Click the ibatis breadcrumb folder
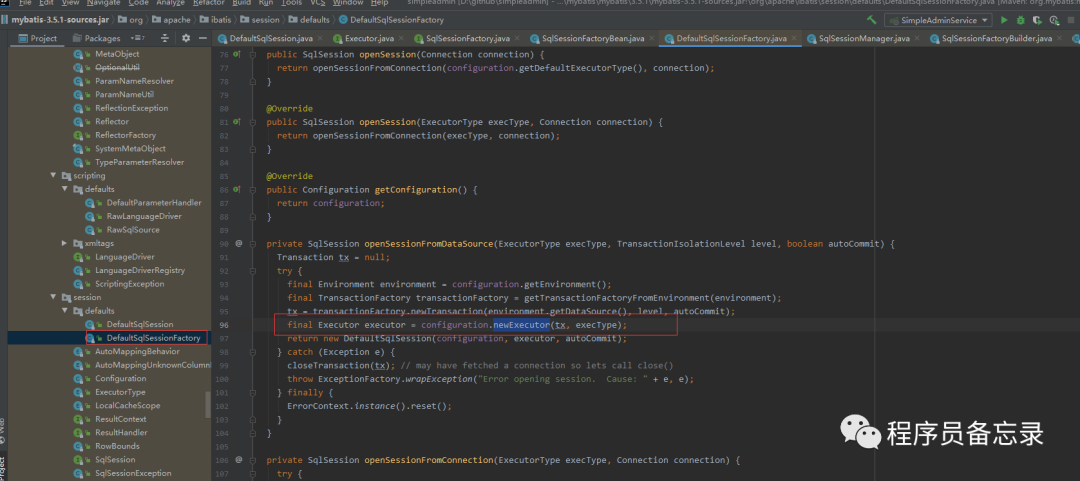Screen dimensions: 1080x481 coord(216,20)
